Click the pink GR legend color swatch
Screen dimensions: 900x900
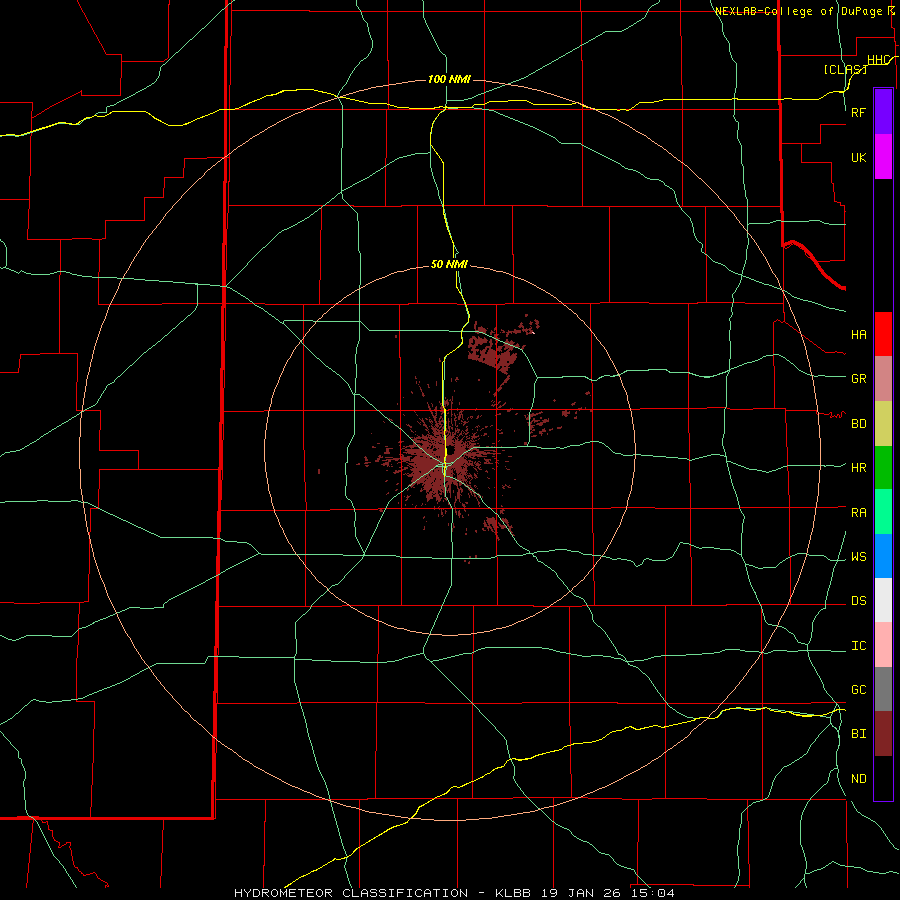pos(883,379)
